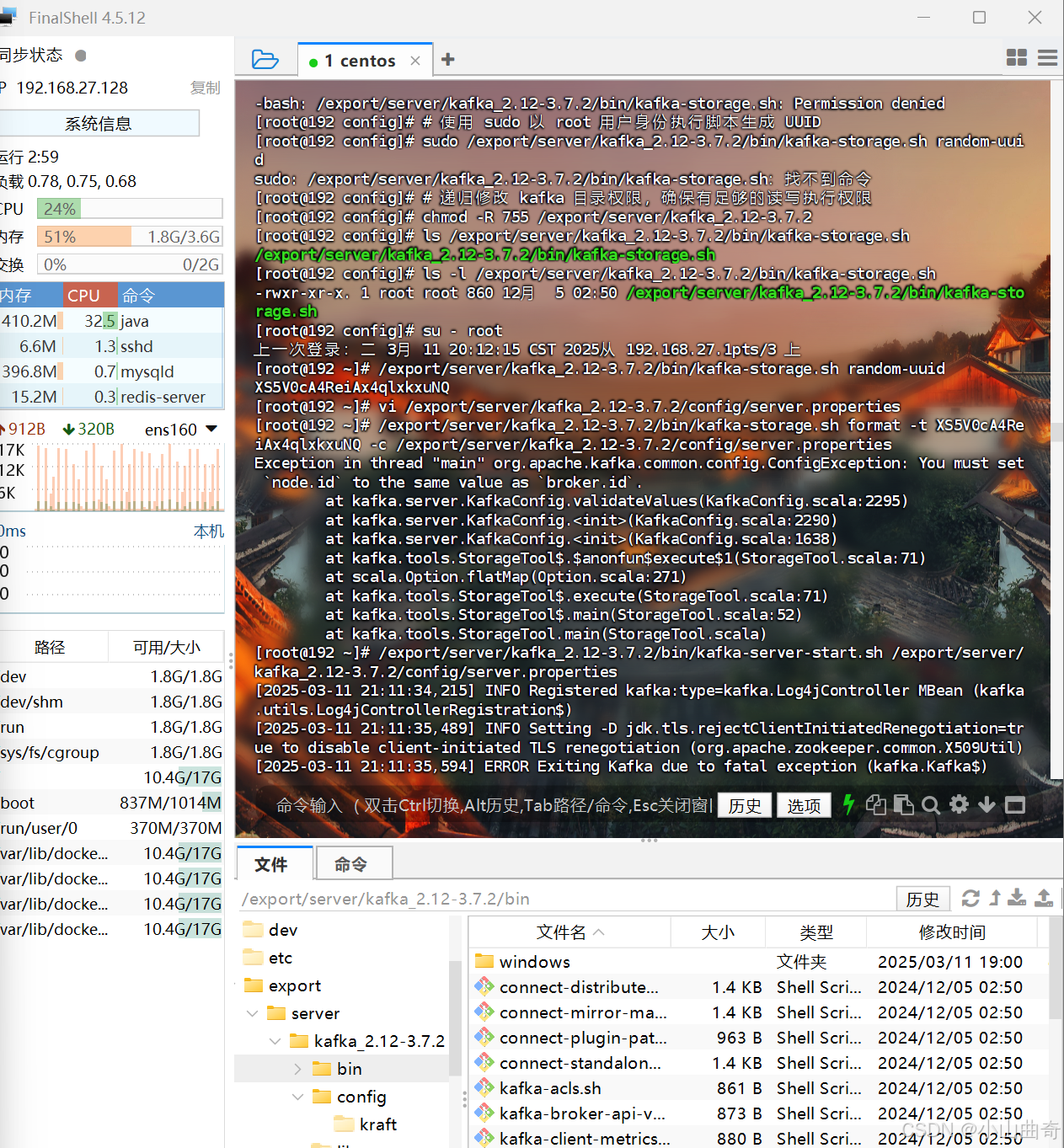The width and height of the screenshot is (1064, 1148).
Task: Open terminal settings gear icon
Action: tap(959, 804)
